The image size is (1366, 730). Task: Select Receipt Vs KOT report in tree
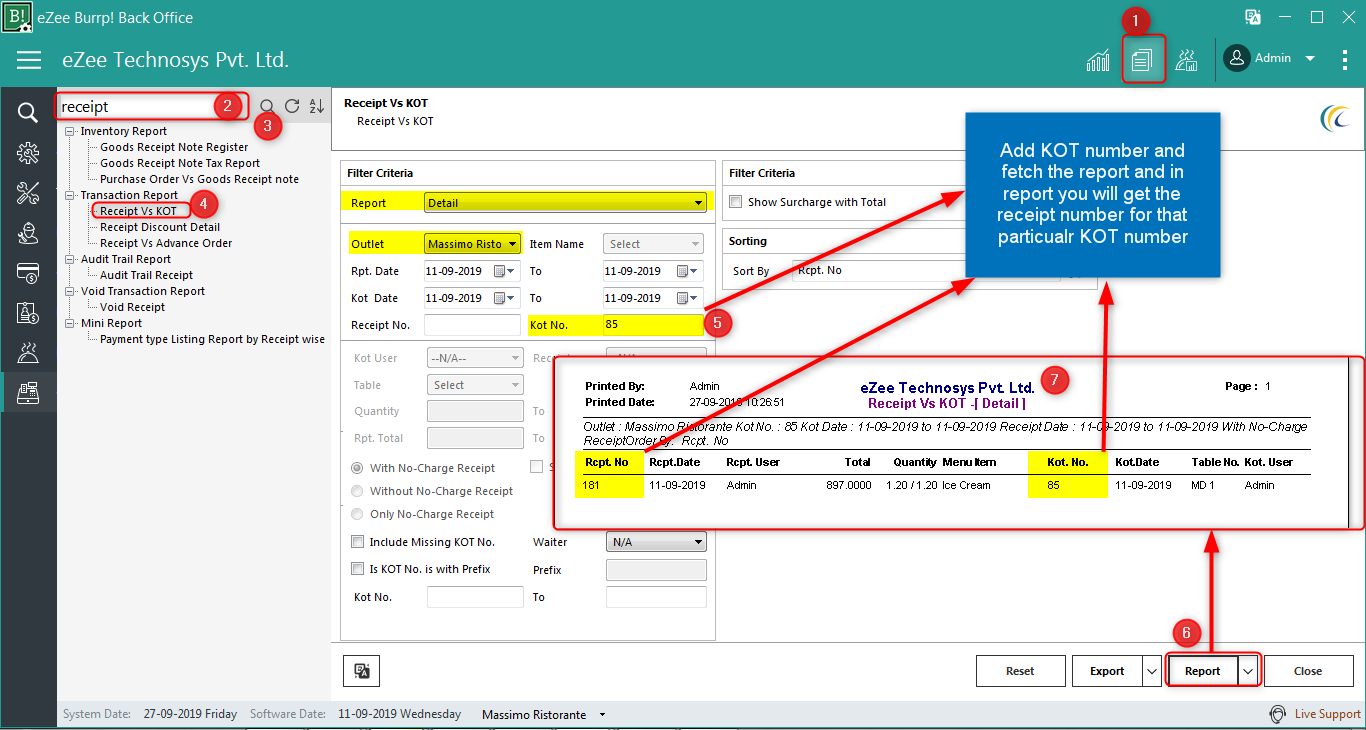138,211
